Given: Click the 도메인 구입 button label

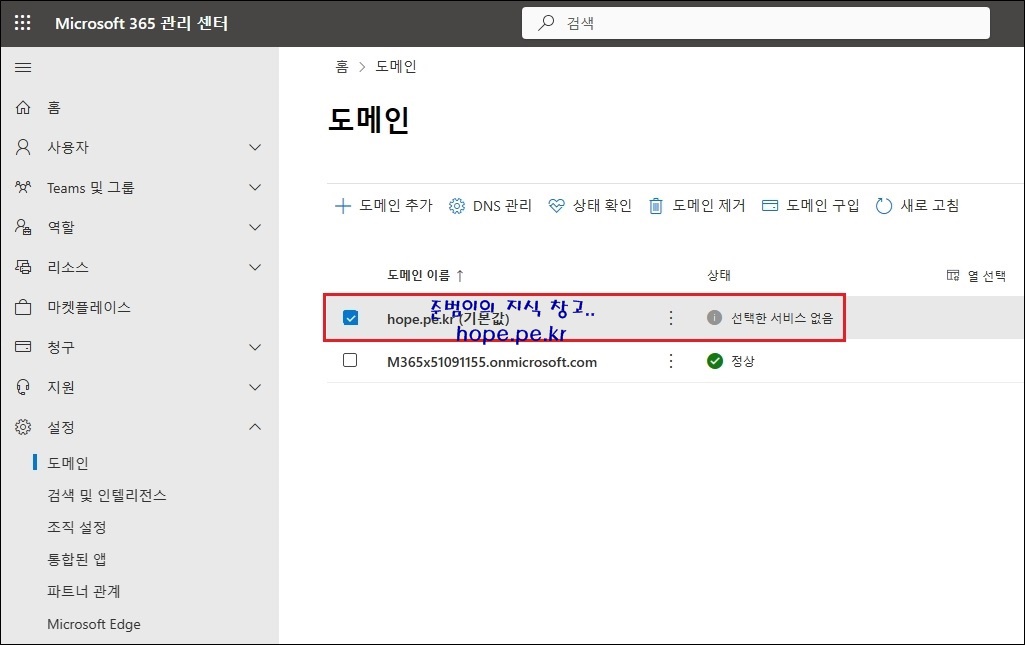Looking at the screenshot, I should tap(822, 206).
